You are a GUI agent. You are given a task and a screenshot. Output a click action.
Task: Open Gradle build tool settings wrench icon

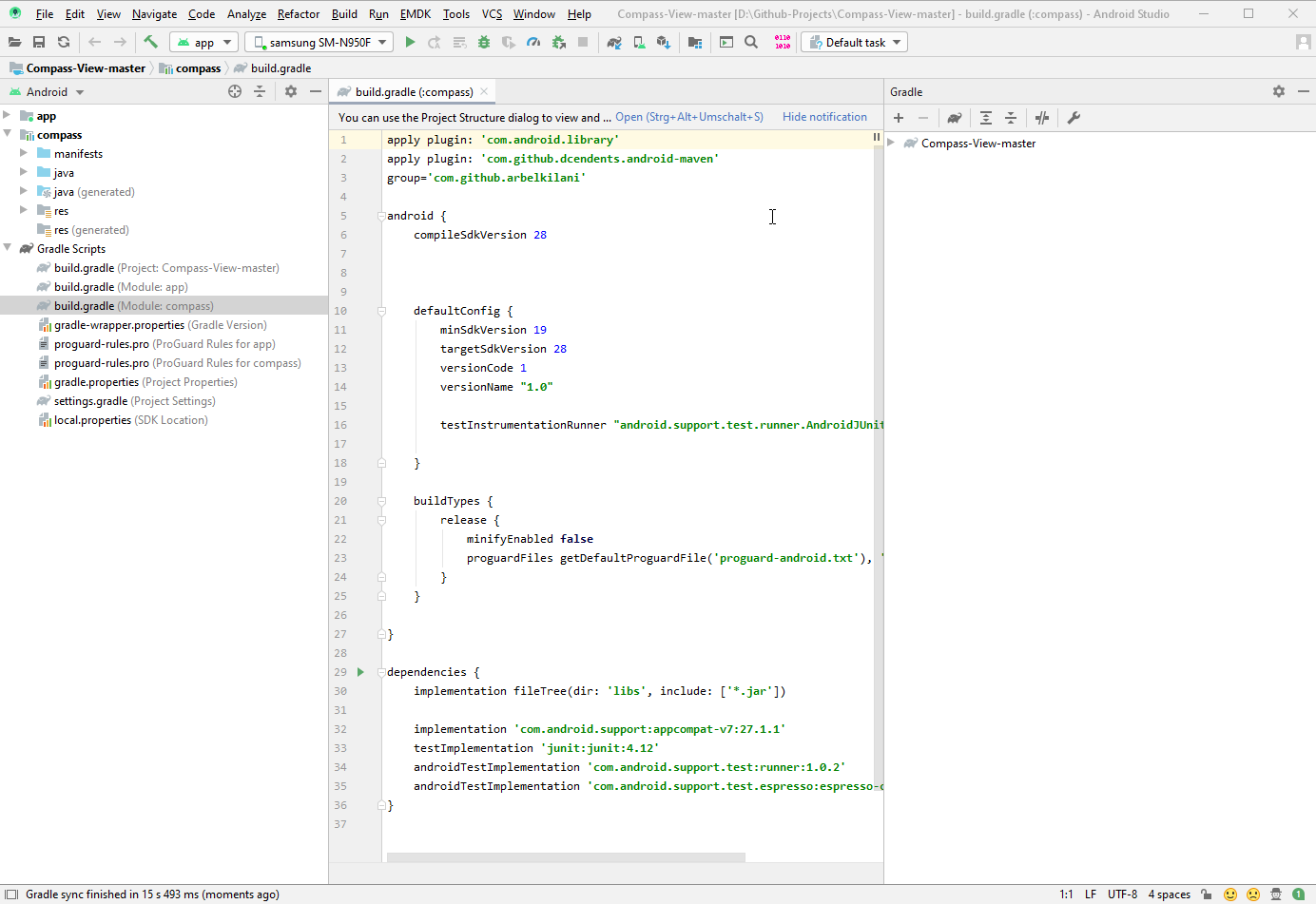click(x=1074, y=118)
